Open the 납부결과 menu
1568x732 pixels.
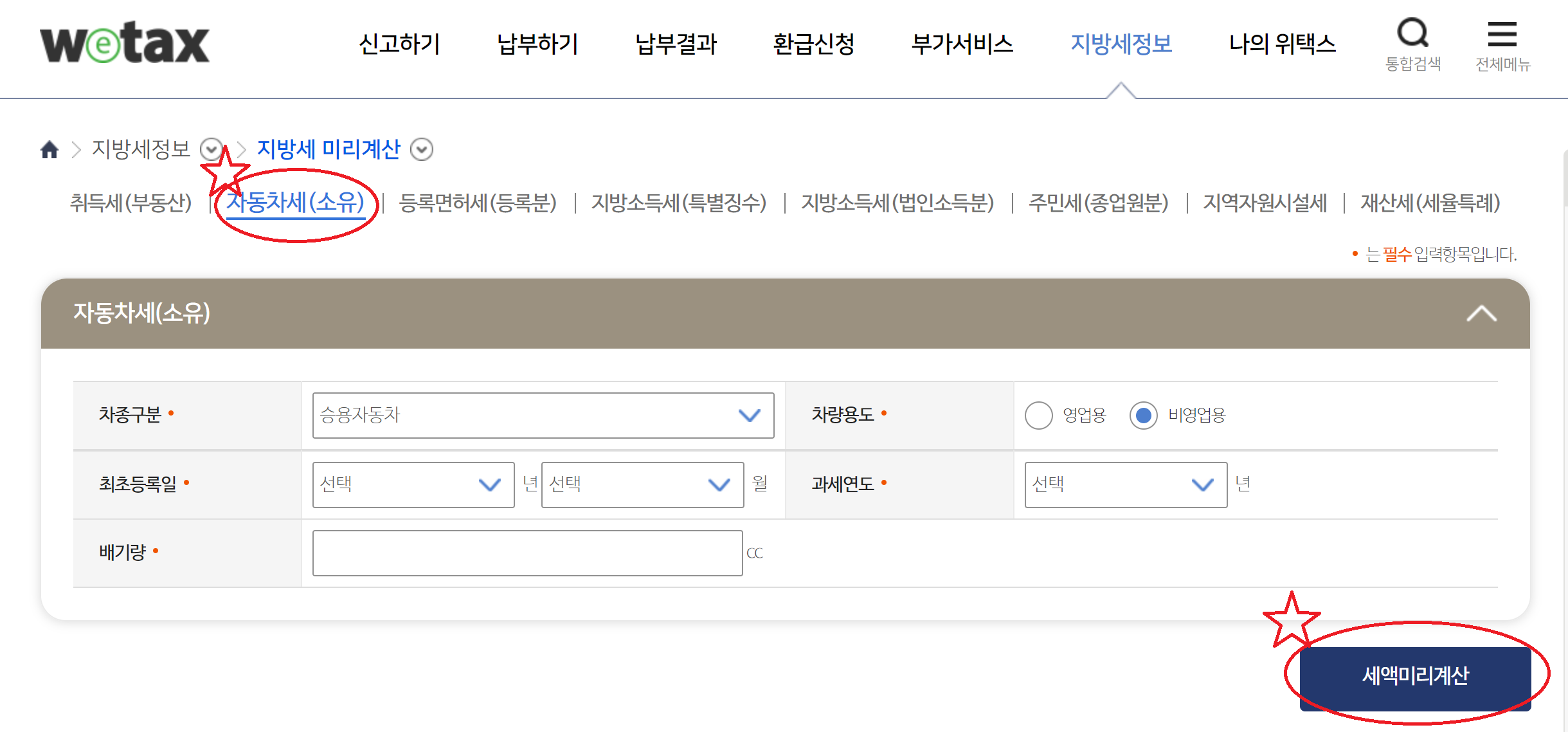[676, 44]
